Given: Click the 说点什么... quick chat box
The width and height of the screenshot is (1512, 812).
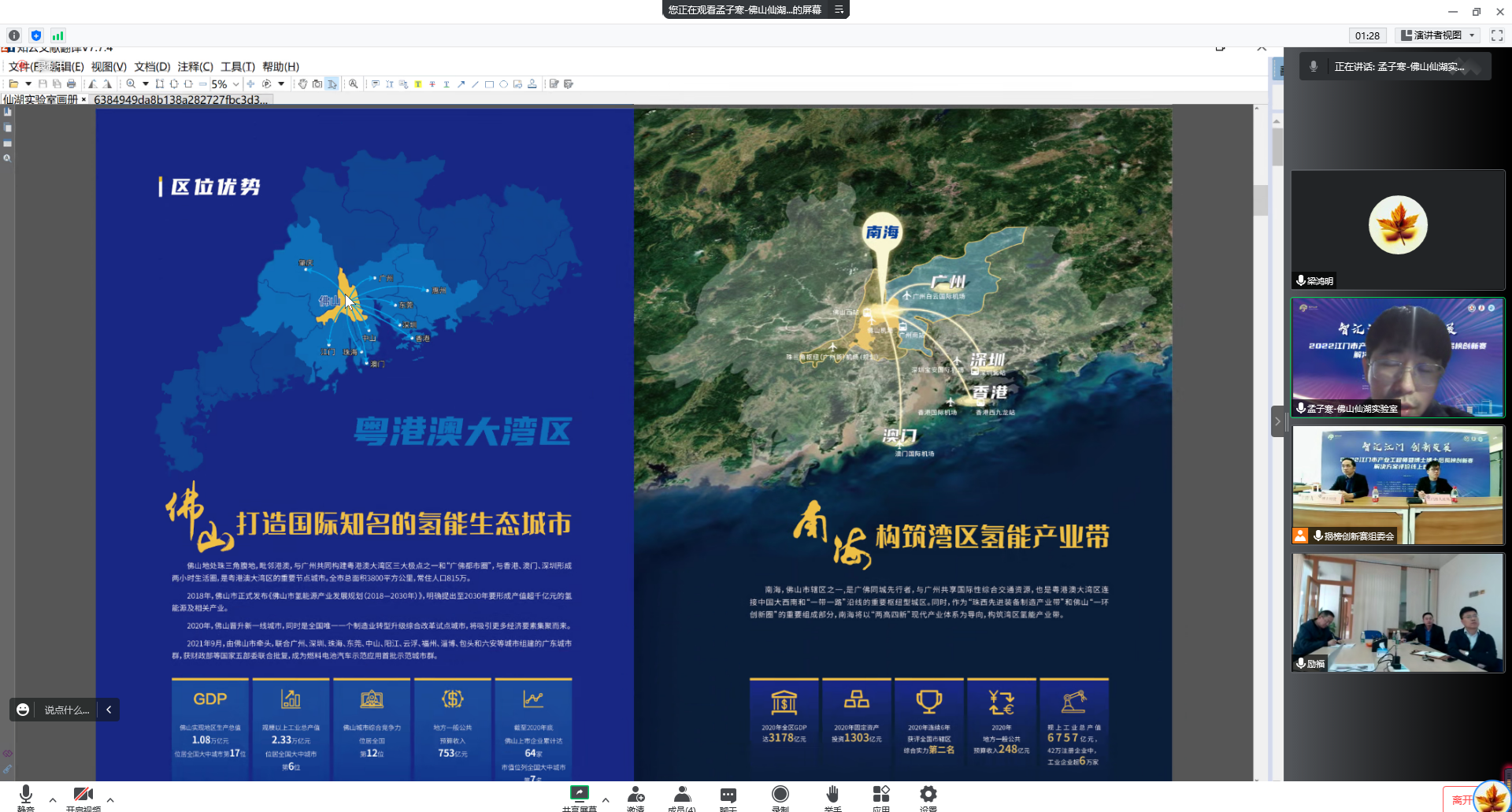Looking at the screenshot, I should pyautogui.click(x=66, y=710).
